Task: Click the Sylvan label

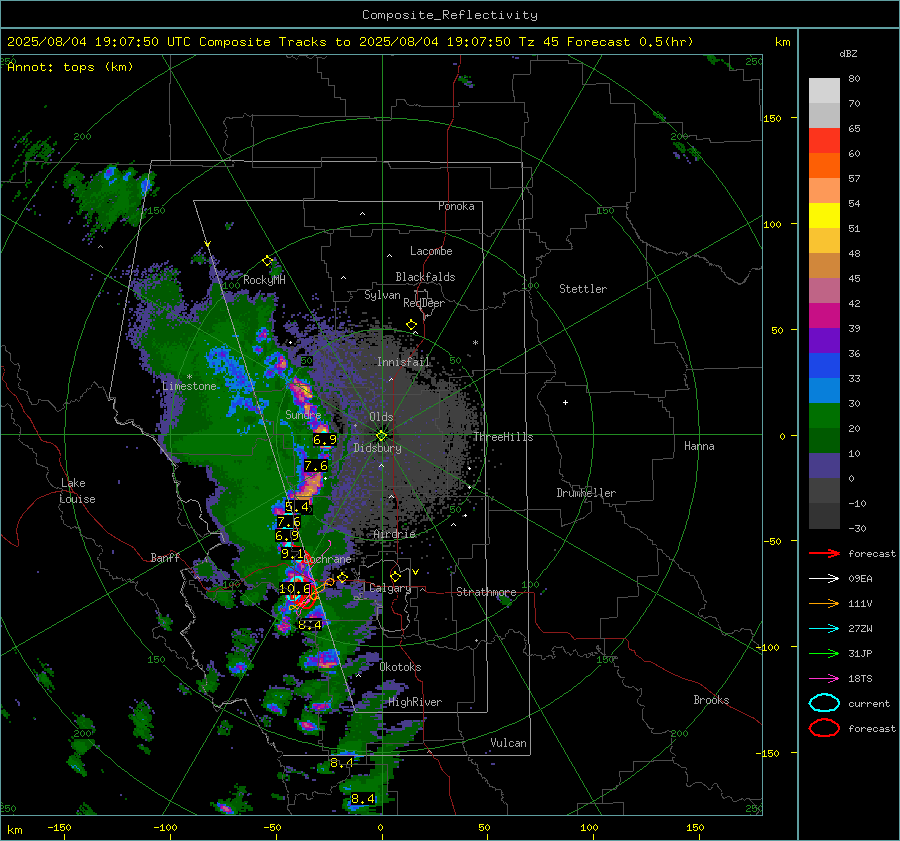Action: (382, 295)
